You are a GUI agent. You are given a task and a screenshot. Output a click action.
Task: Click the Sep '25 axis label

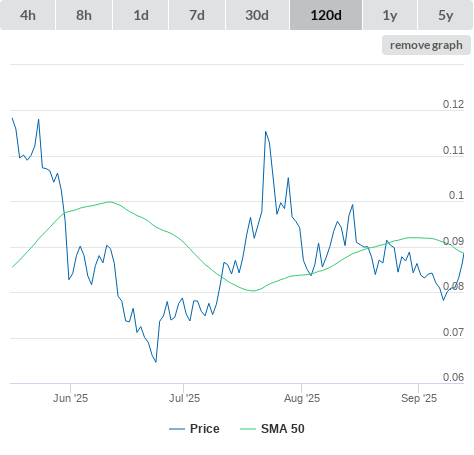click(419, 398)
